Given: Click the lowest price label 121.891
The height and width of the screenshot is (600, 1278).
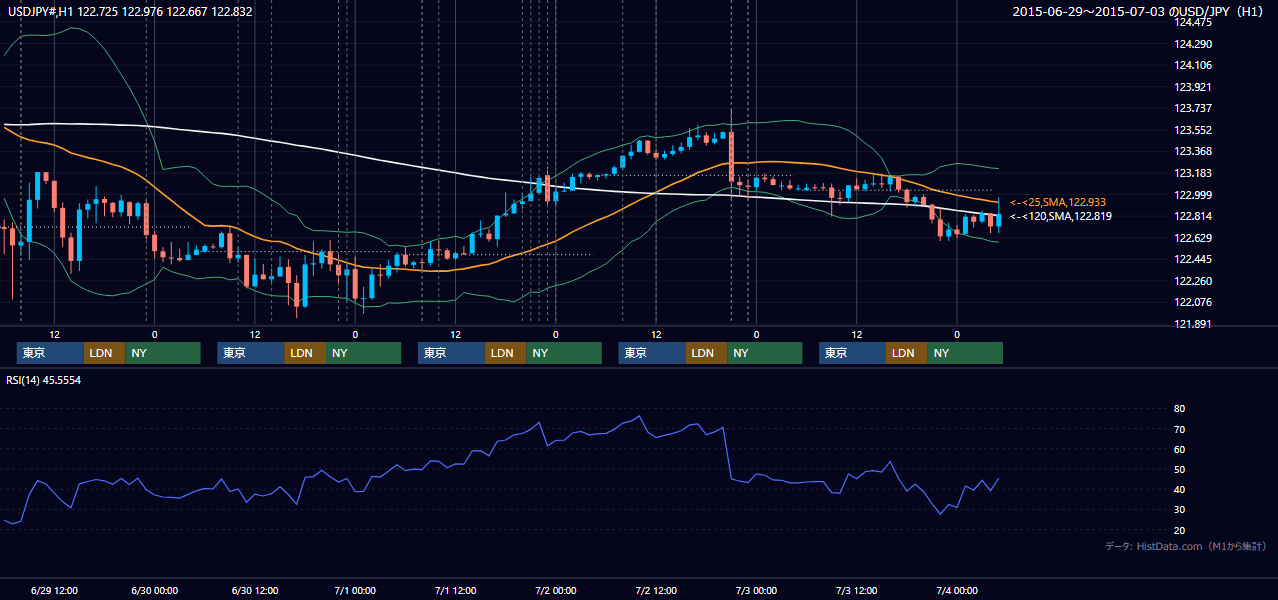Looking at the screenshot, I should [1195, 324].
